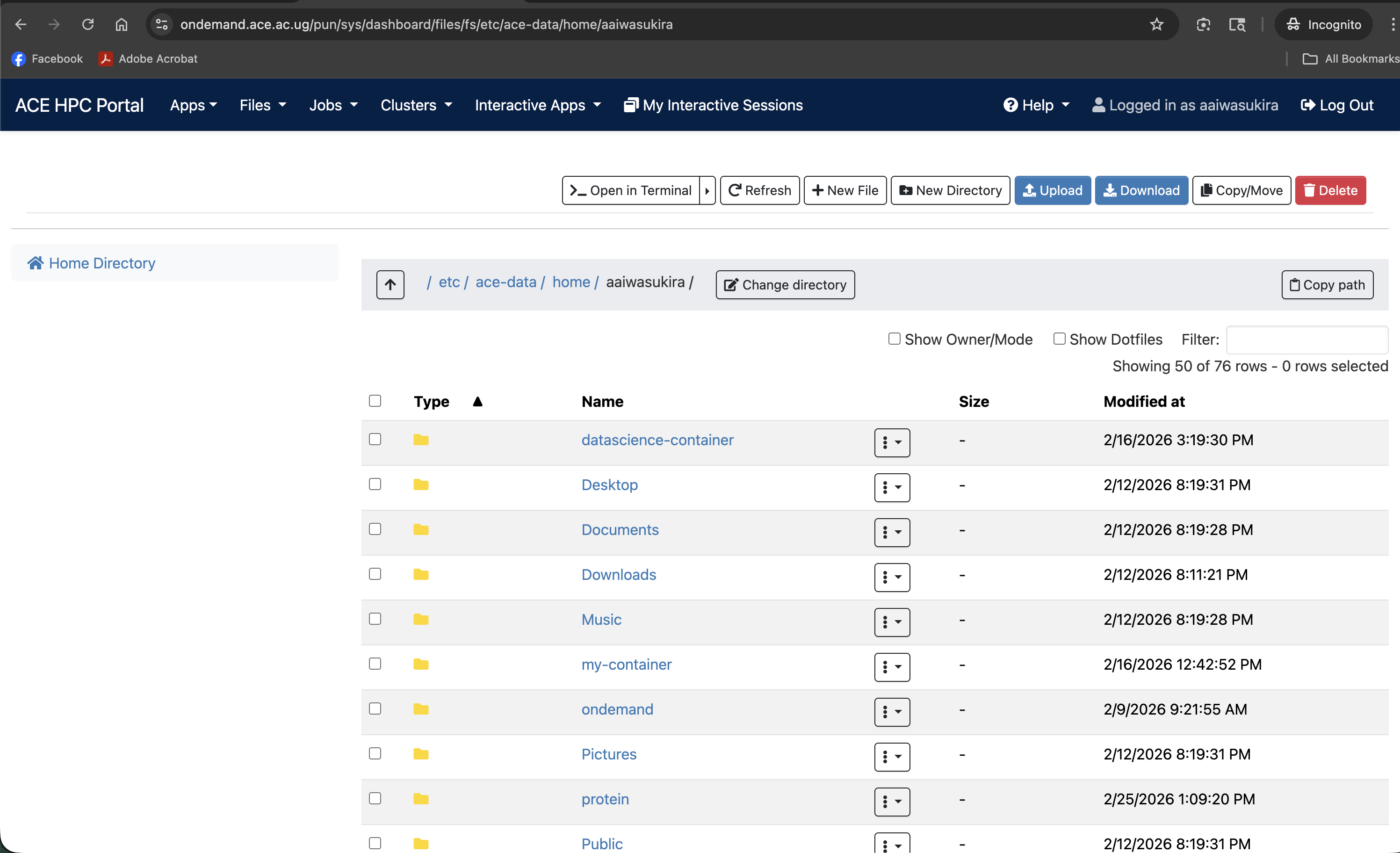Click into the Filter text field
The width and height of the screenshot is (1400, 853).
click(x=1306, y=340)
